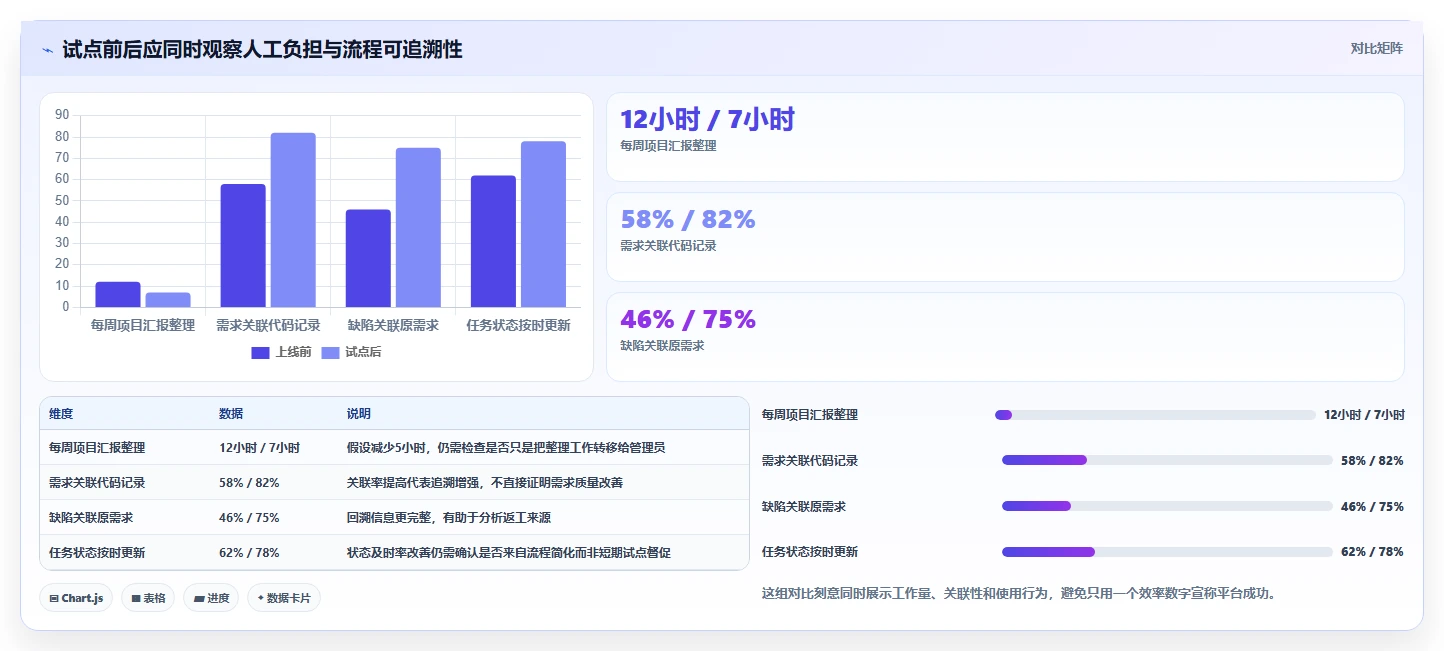
Task: Click progress label 缺陷关联原需求
Action: [x=804, y=507]
